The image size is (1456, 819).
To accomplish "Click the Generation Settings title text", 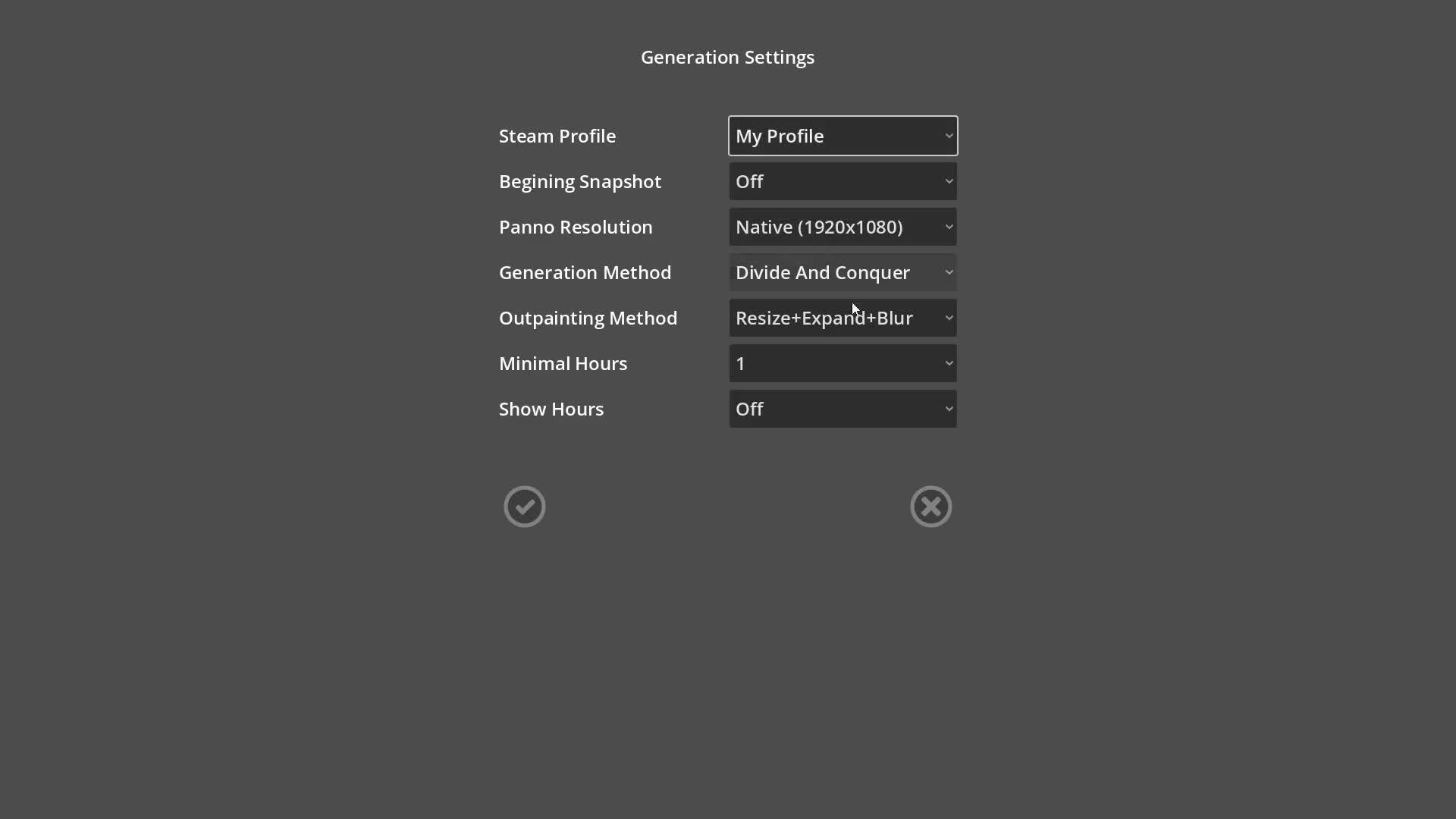I will click(727, 58).
